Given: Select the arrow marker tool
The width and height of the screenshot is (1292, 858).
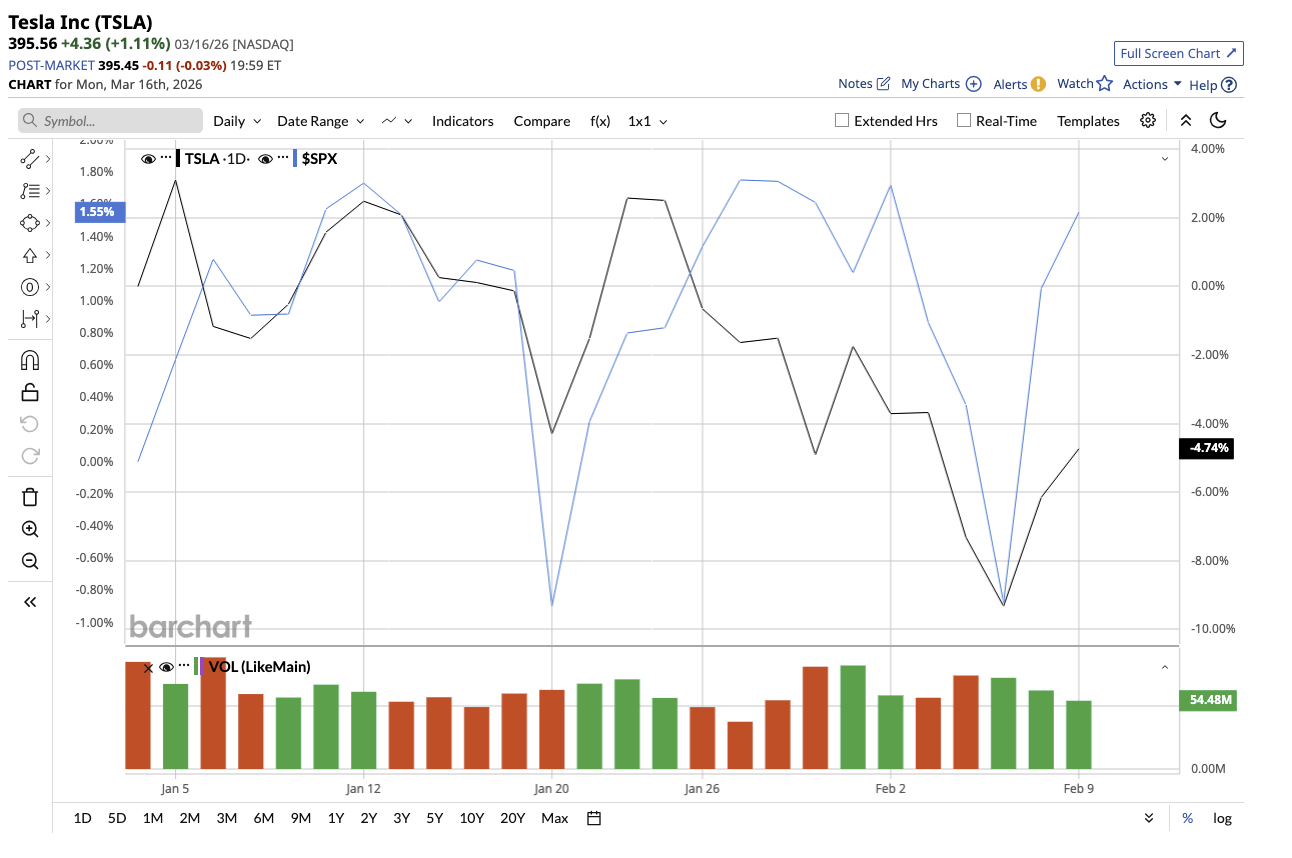Looking at the screenshot, I should pos(29,255).
